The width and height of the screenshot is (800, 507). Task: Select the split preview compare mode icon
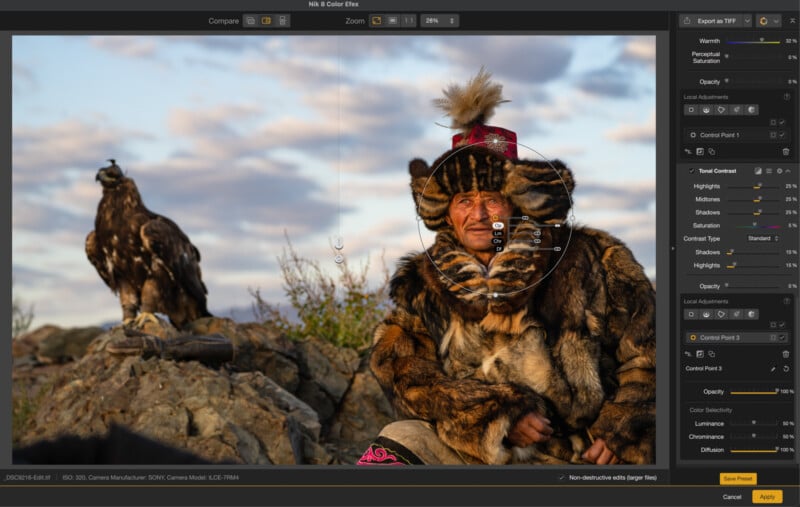click(266, 20)
